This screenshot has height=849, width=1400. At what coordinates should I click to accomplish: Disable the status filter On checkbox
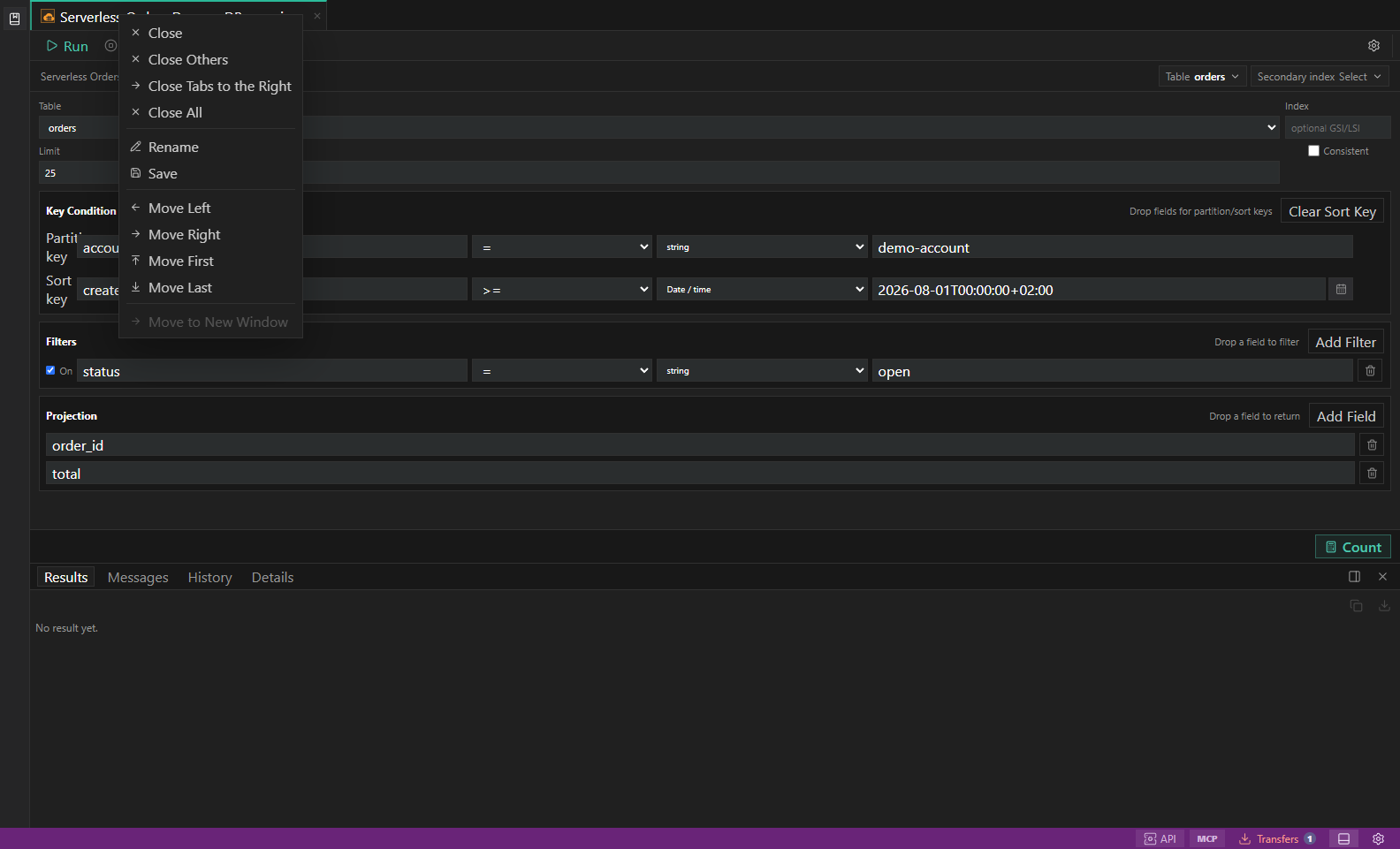coord(50,371)
